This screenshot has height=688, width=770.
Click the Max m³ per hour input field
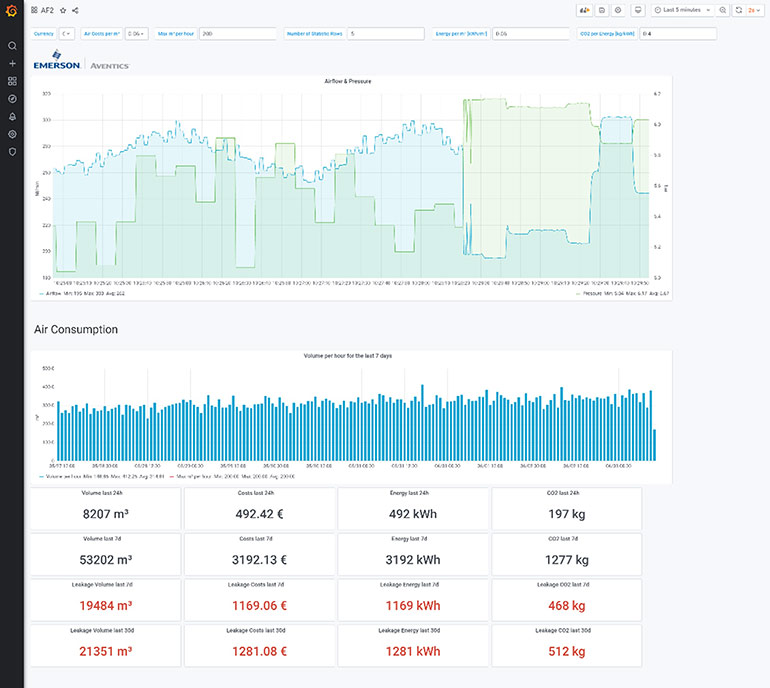click(x=238, y=34)
